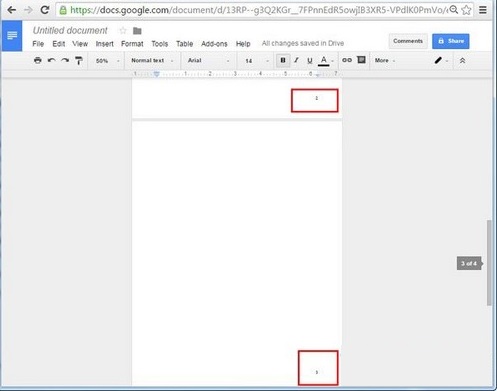The width and height of the screenshot is (497, 391).
Task: Insert a comment using the toolbar icon
Action: pyautogui.click(x=361, y=60)
